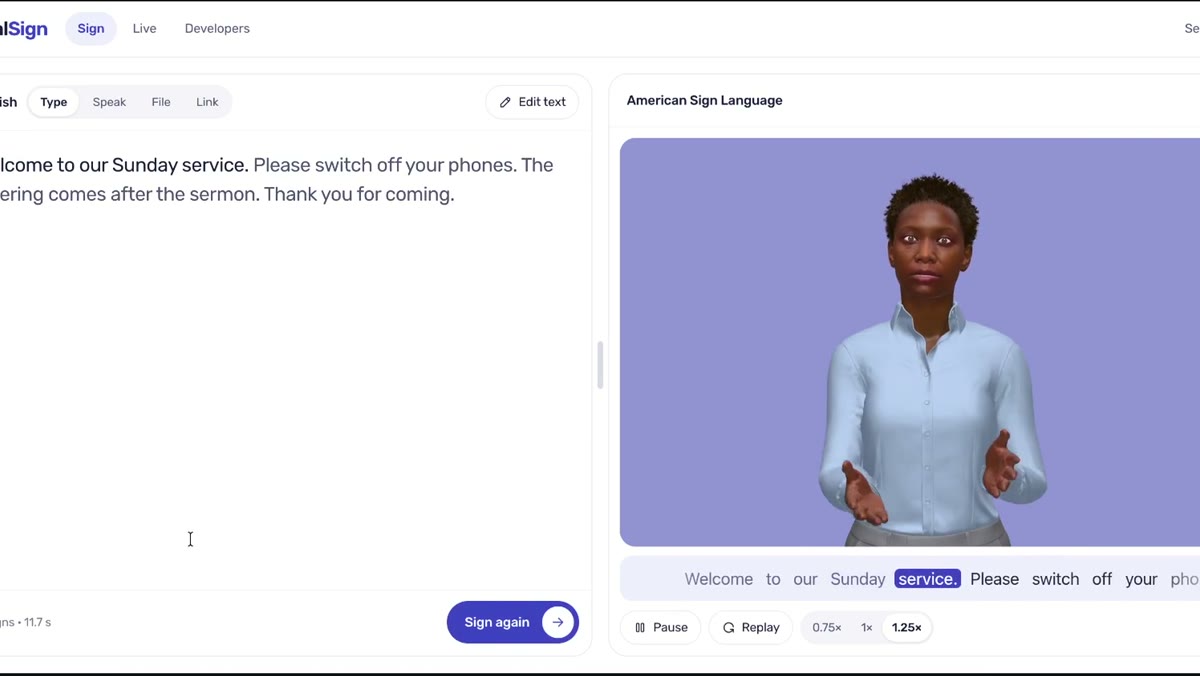Click the word "your" in the transcript

[1141, 579]
